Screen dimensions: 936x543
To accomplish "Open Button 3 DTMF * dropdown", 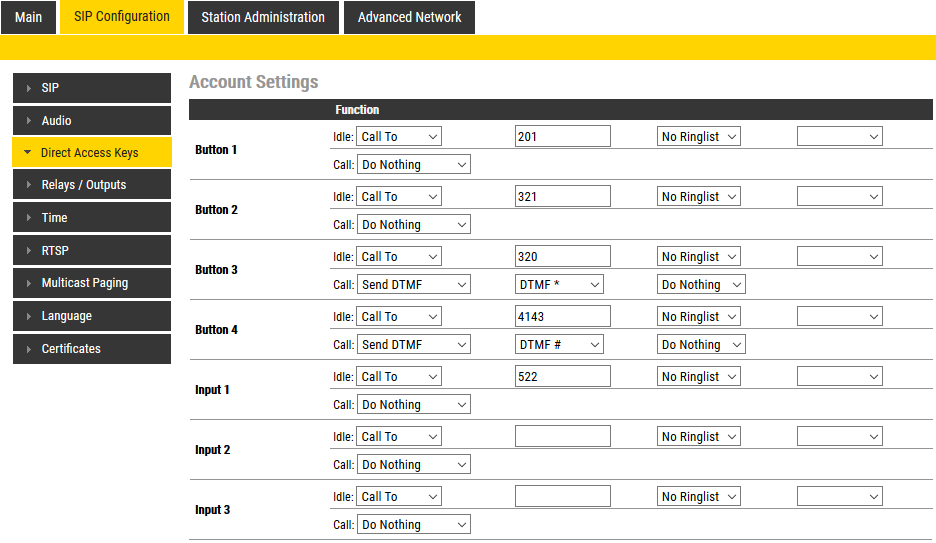I will point(560,285).
